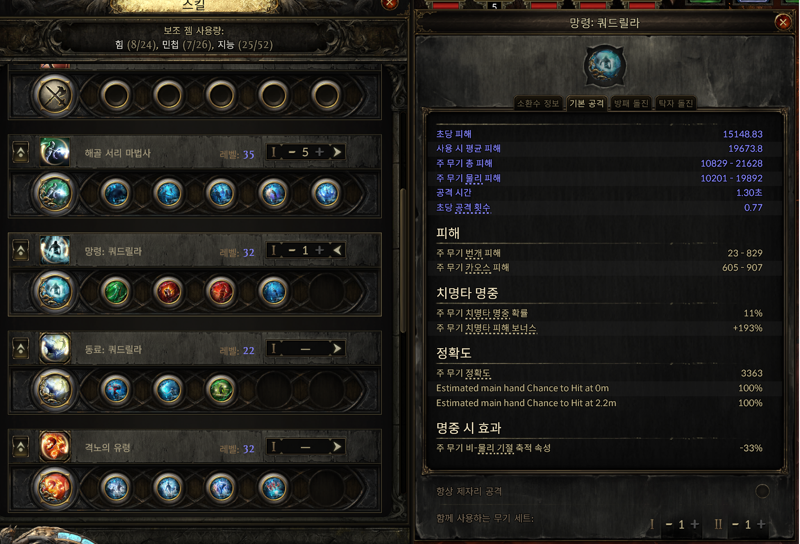This screenshot has width=800, height=544.
Task: Decrease weapon set II count with minus
Action: click(x=735, y=524)
